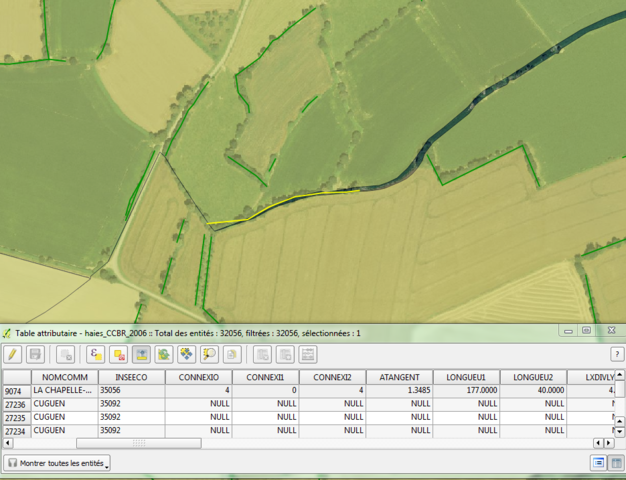The height and width of the screenshot is (480, 626).
Task: Click CUGUEN cell in row 27235
Action: coord(65,417)
